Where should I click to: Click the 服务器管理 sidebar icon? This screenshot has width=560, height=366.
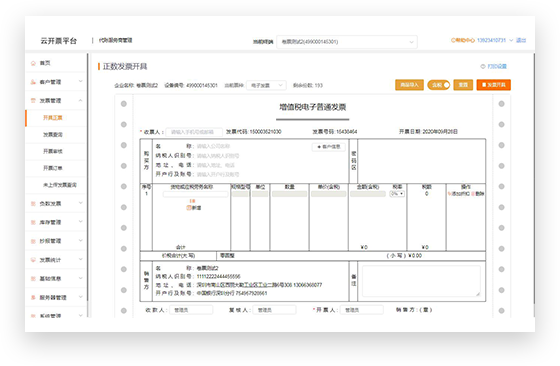[x=33, y=297]
